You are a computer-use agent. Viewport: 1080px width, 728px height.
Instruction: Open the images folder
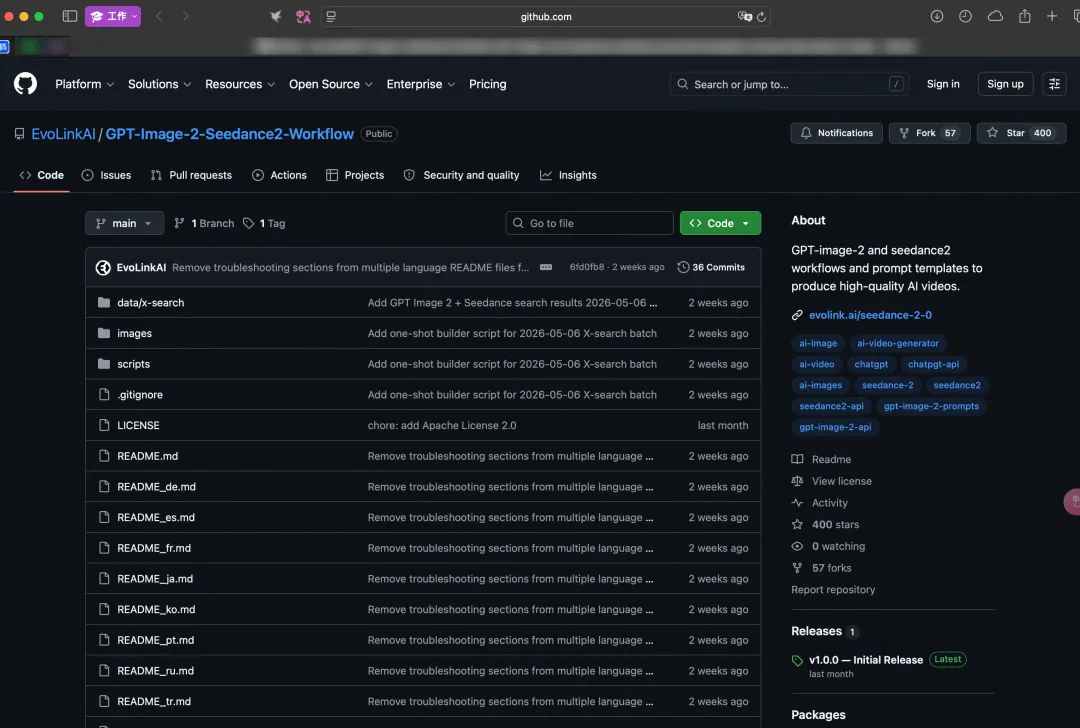coord(134,333)
